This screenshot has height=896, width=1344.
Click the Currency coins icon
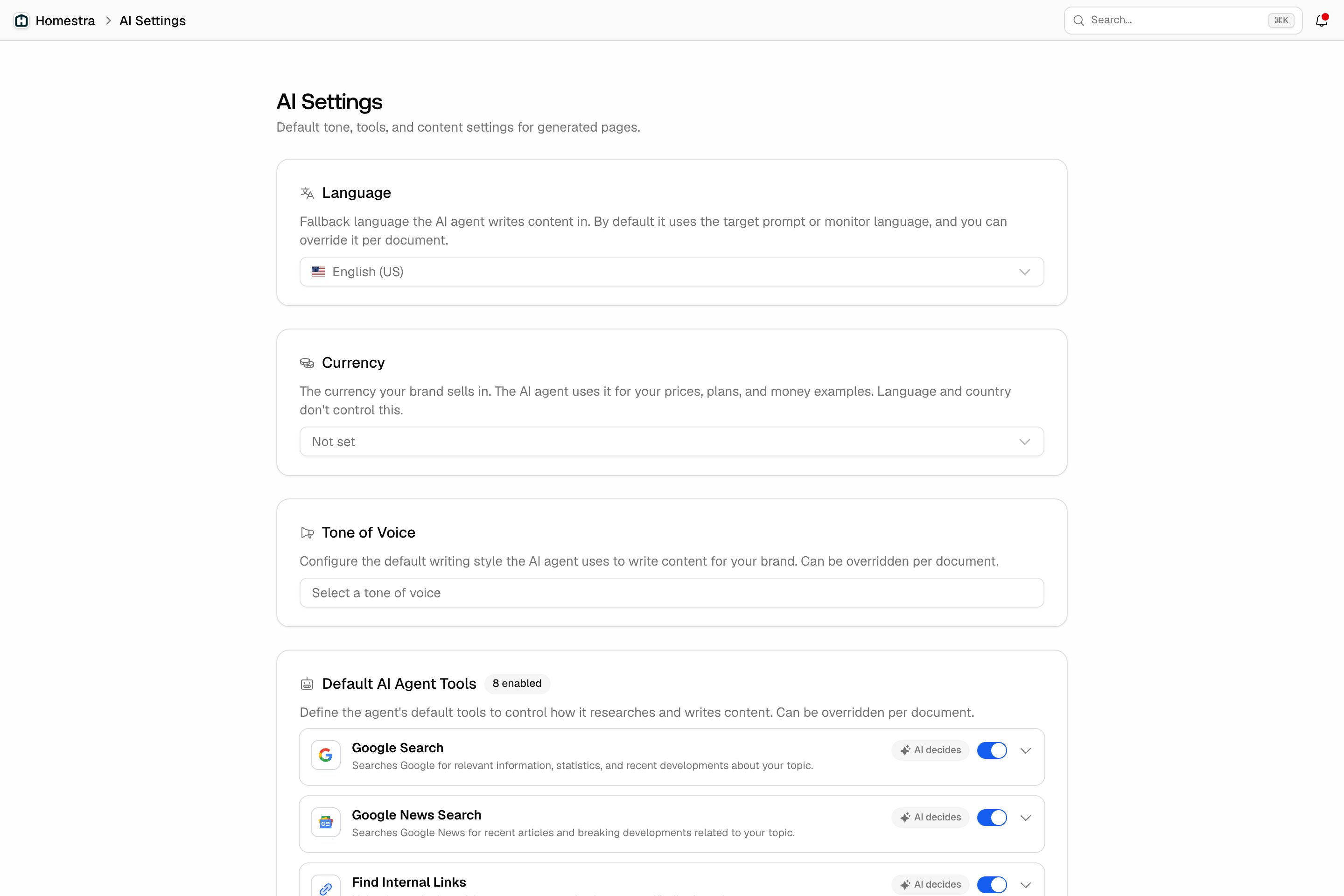pyautogui.click(x=308, y=363)
